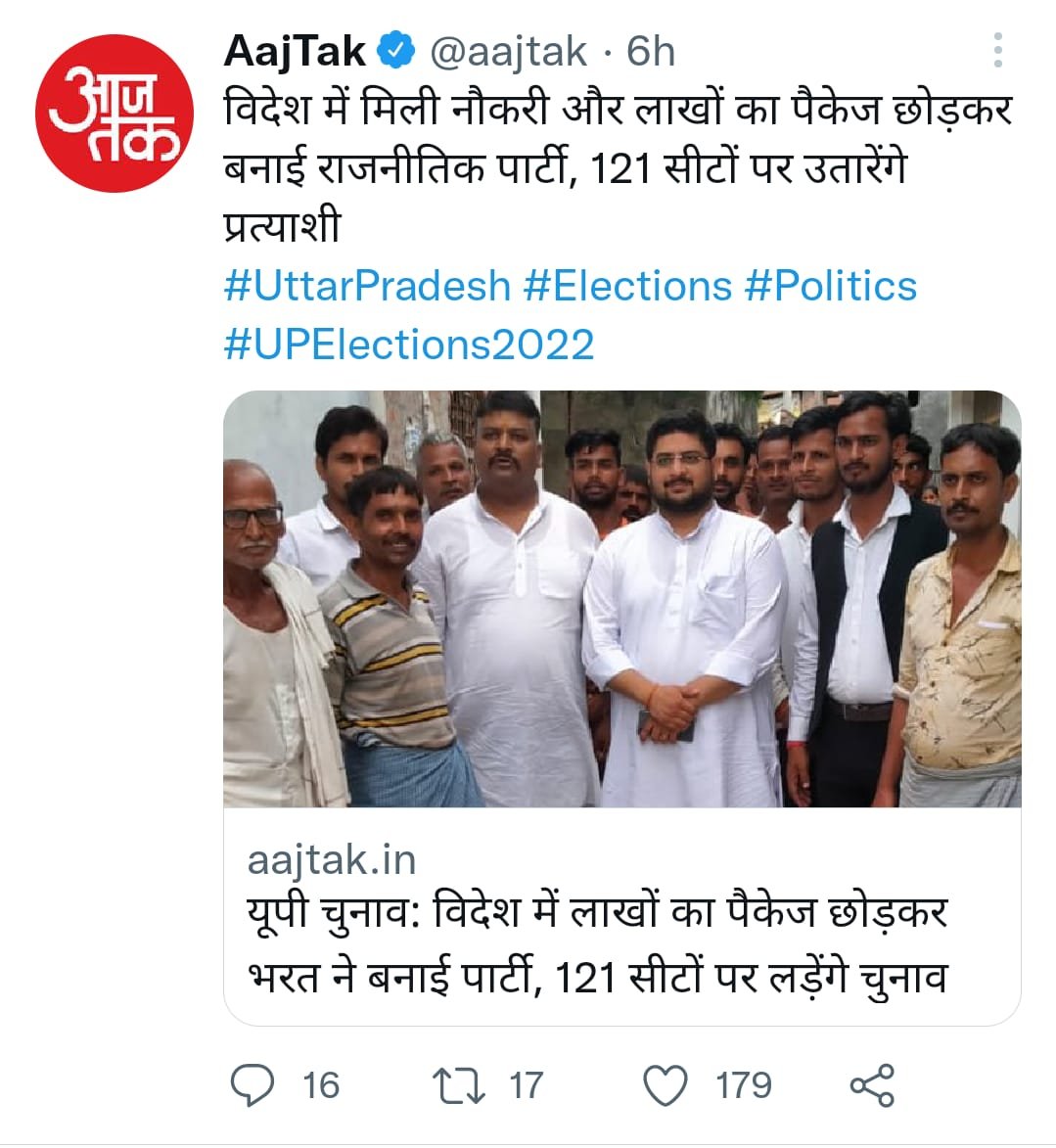
Task: Open the 6h tweet timestamp
Action: tap(651, 51)
